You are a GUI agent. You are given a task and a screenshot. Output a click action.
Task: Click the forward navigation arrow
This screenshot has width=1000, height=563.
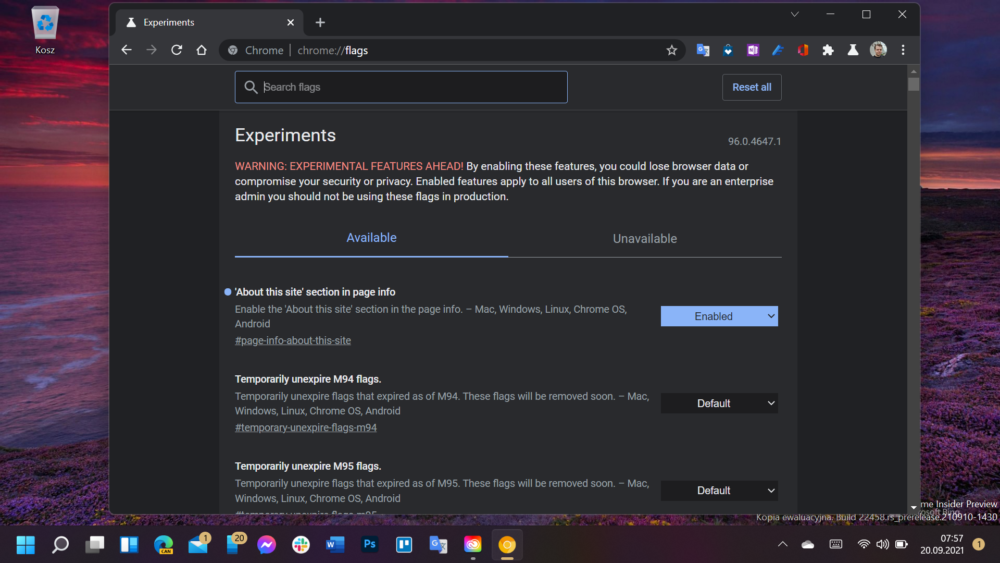click(151, 50)
